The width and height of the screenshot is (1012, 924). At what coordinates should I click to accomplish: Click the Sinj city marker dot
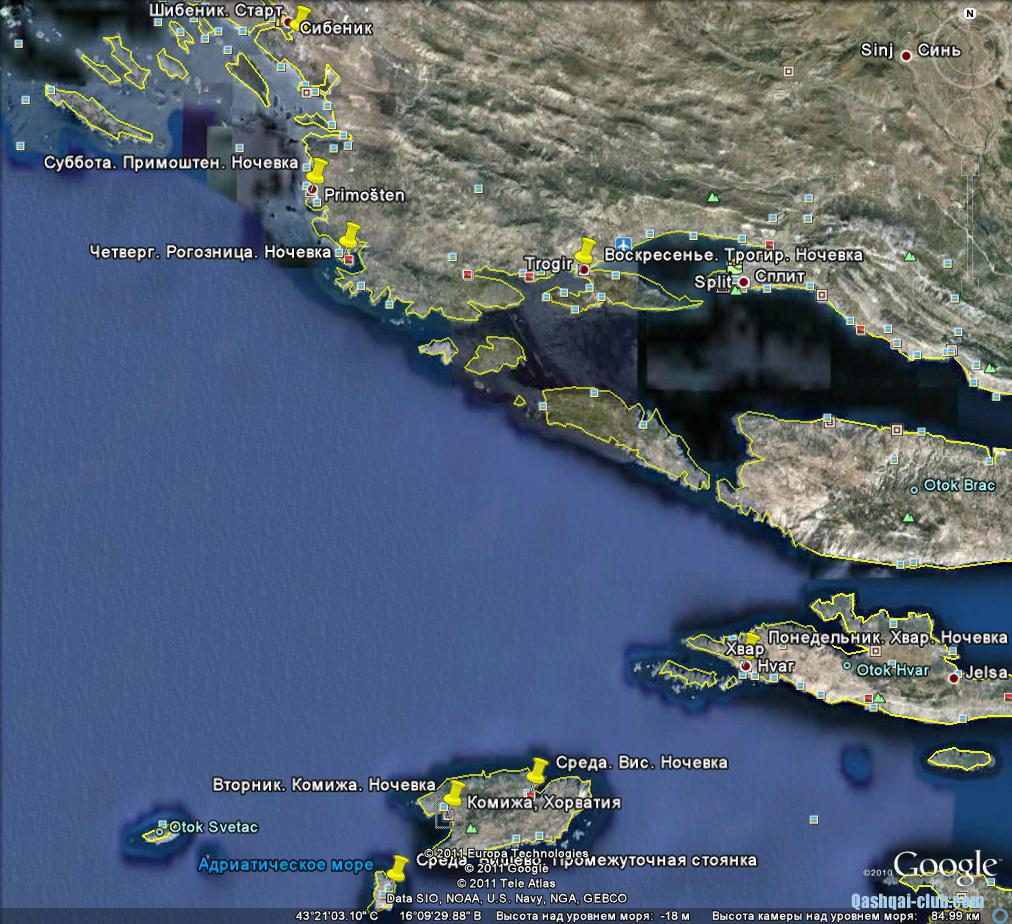pyautogui.click(x=906, y=56)
